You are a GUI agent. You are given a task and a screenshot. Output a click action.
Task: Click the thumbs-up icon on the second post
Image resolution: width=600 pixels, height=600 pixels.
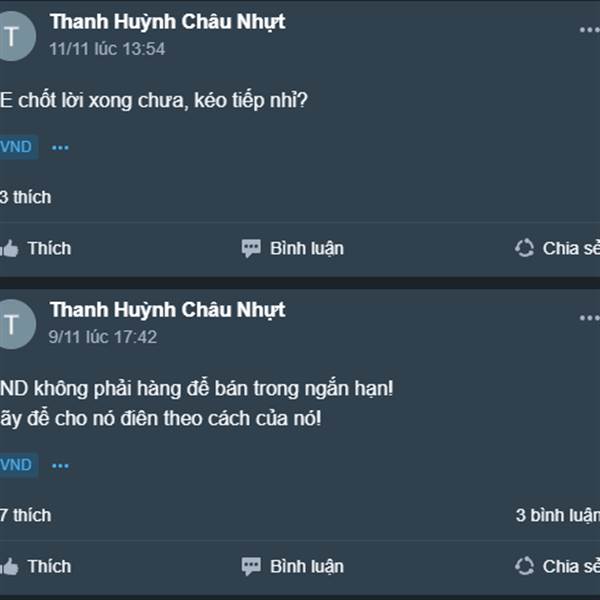point(9,567)
